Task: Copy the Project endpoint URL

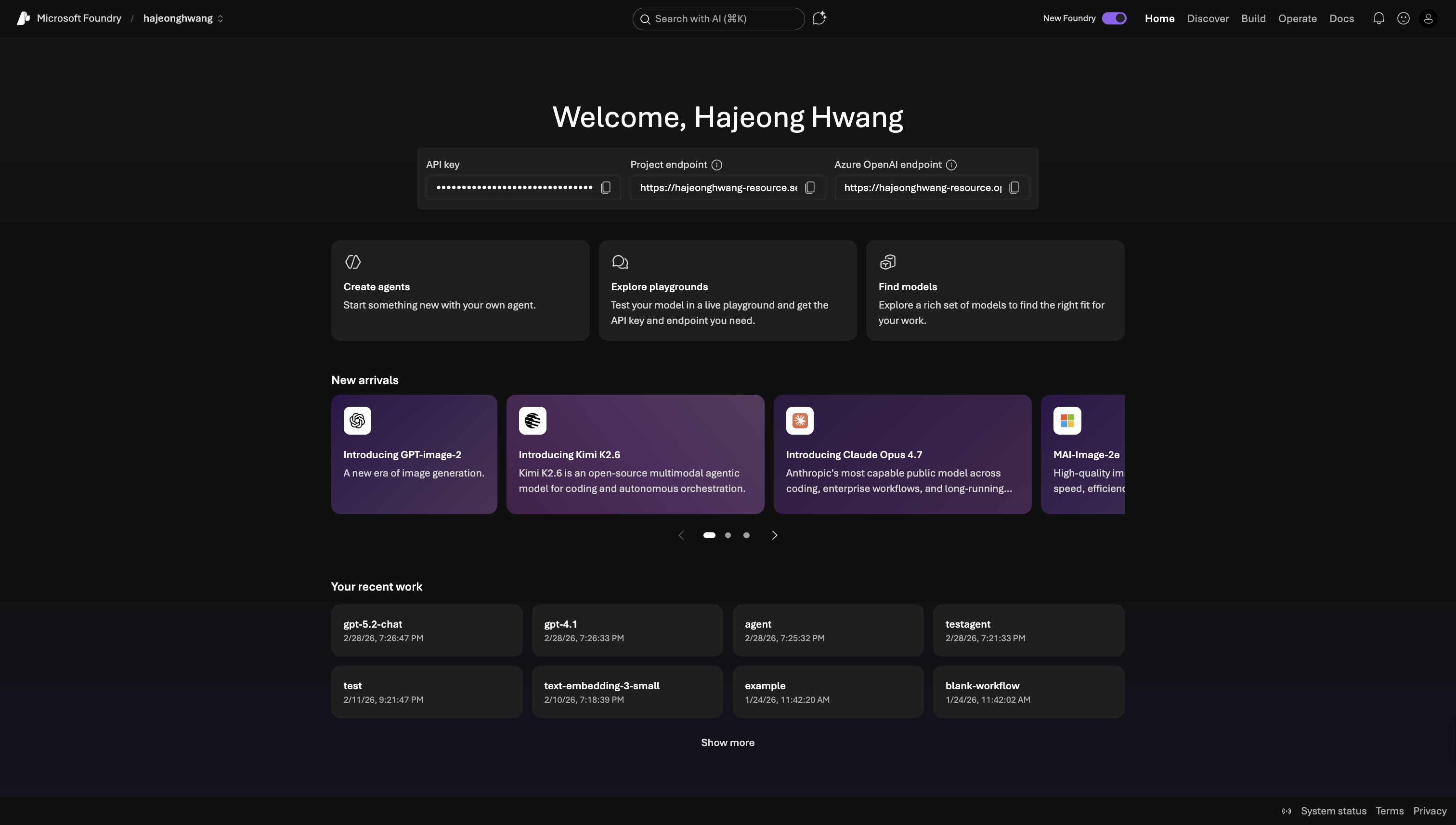Action: click(810, 188)
